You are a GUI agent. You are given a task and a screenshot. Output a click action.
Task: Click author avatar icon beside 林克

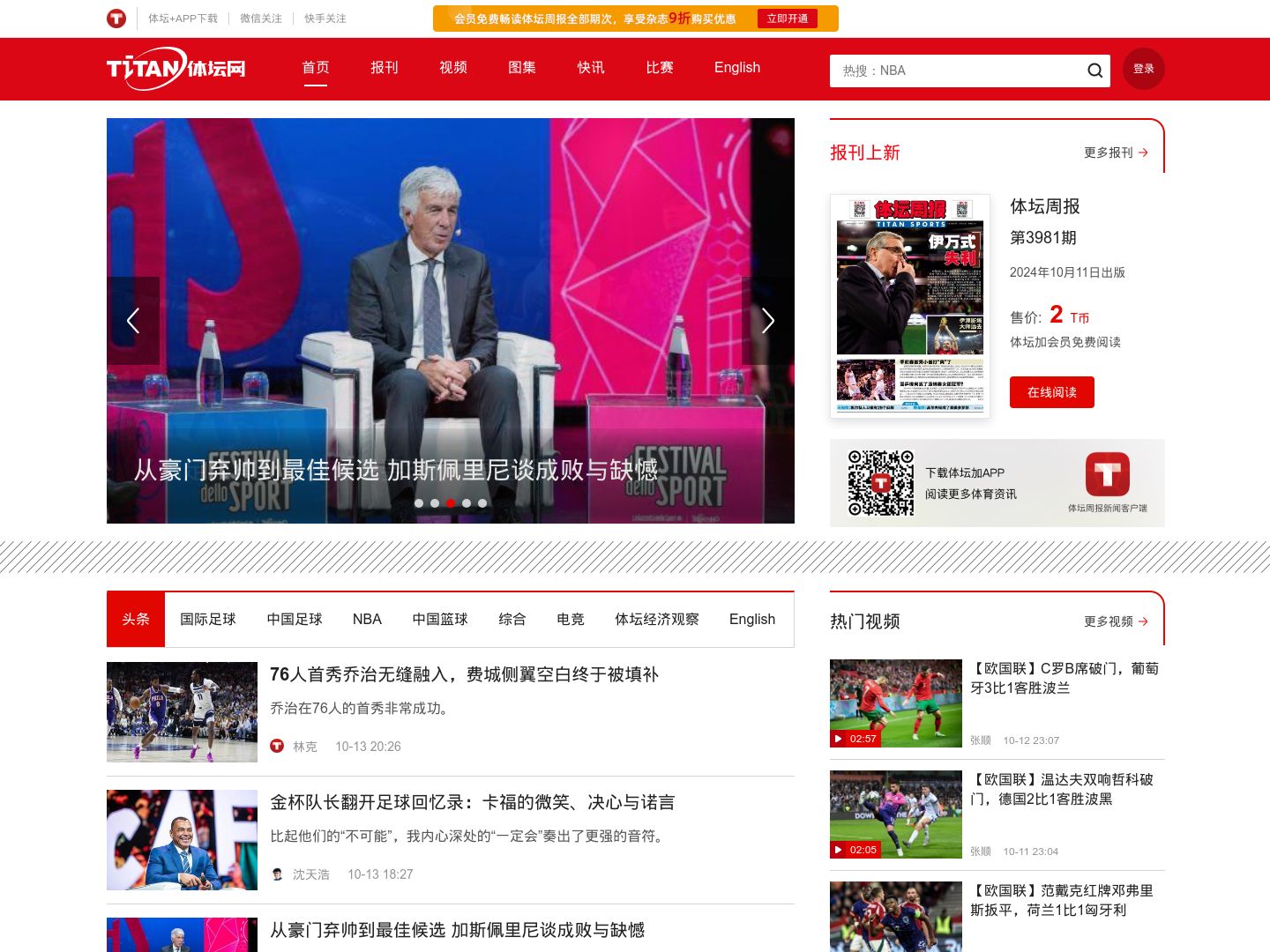[277, 746]
